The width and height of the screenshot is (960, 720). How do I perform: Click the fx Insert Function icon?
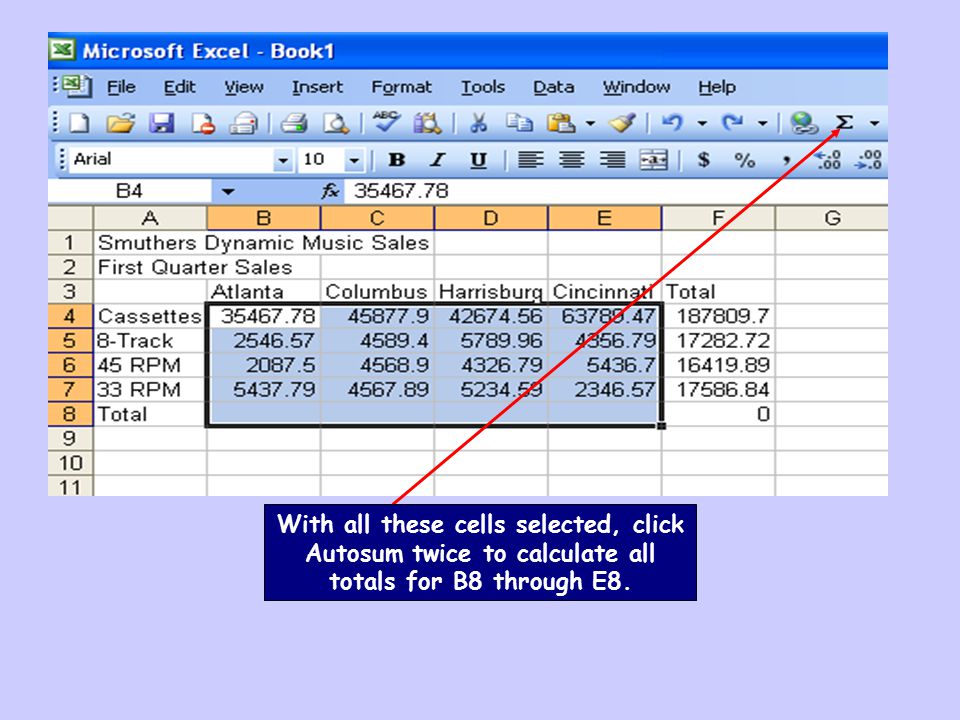[x=330, y=191]
